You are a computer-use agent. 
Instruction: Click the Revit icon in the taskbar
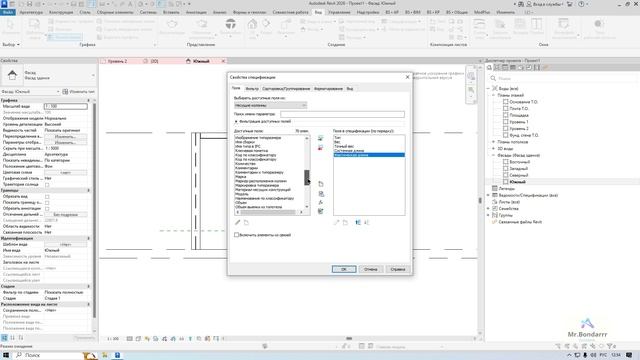point(117,355)
